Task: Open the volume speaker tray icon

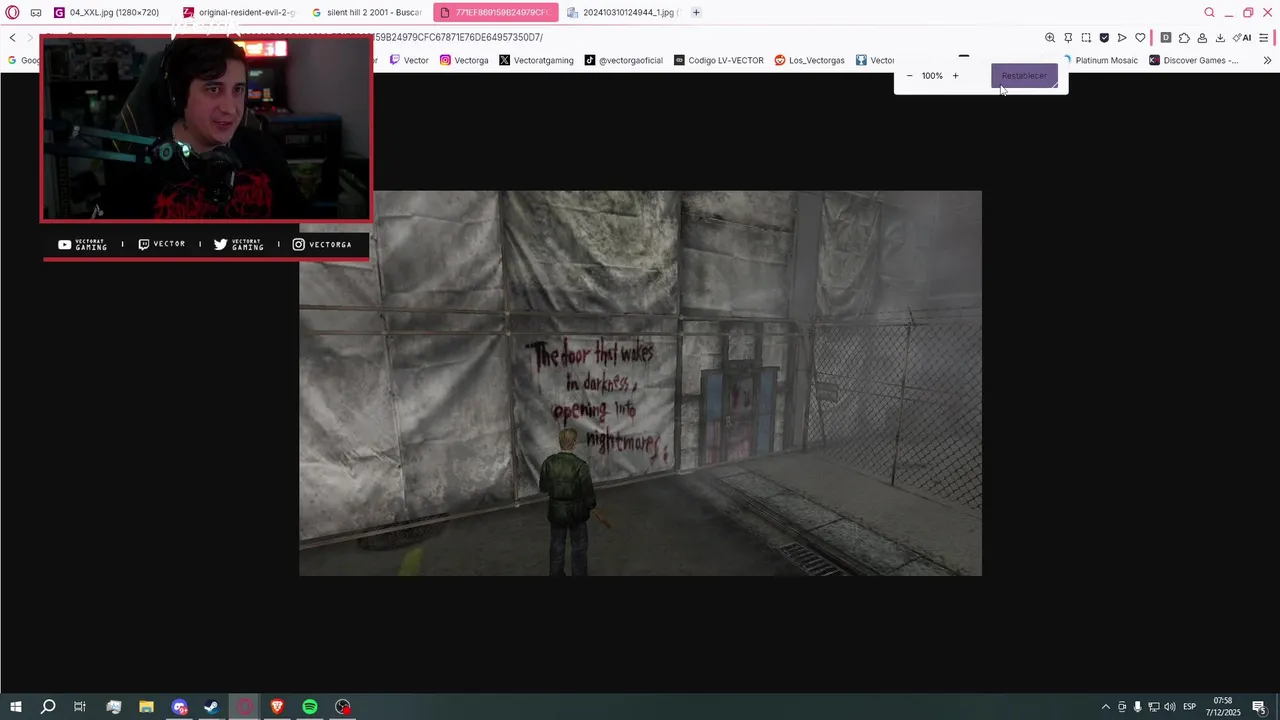Action: pos(1169,707)
